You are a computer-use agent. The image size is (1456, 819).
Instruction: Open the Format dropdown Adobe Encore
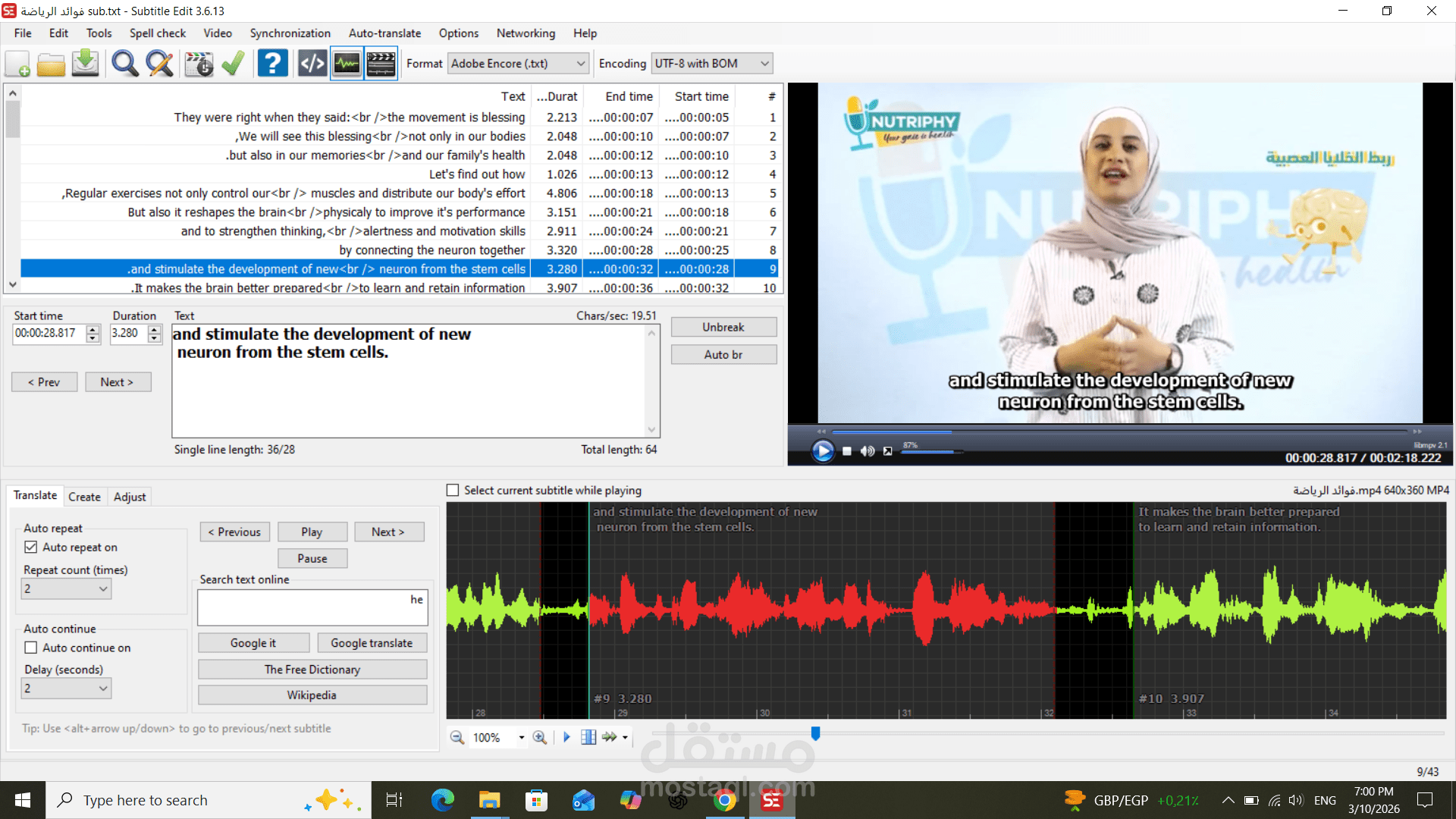(518, 64)
